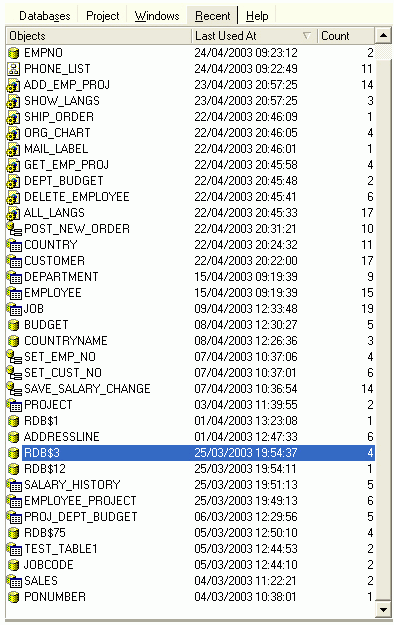394x625 pixels.
Task: Select the TEST_TABLE1 object name
Action: pos(61,549)
